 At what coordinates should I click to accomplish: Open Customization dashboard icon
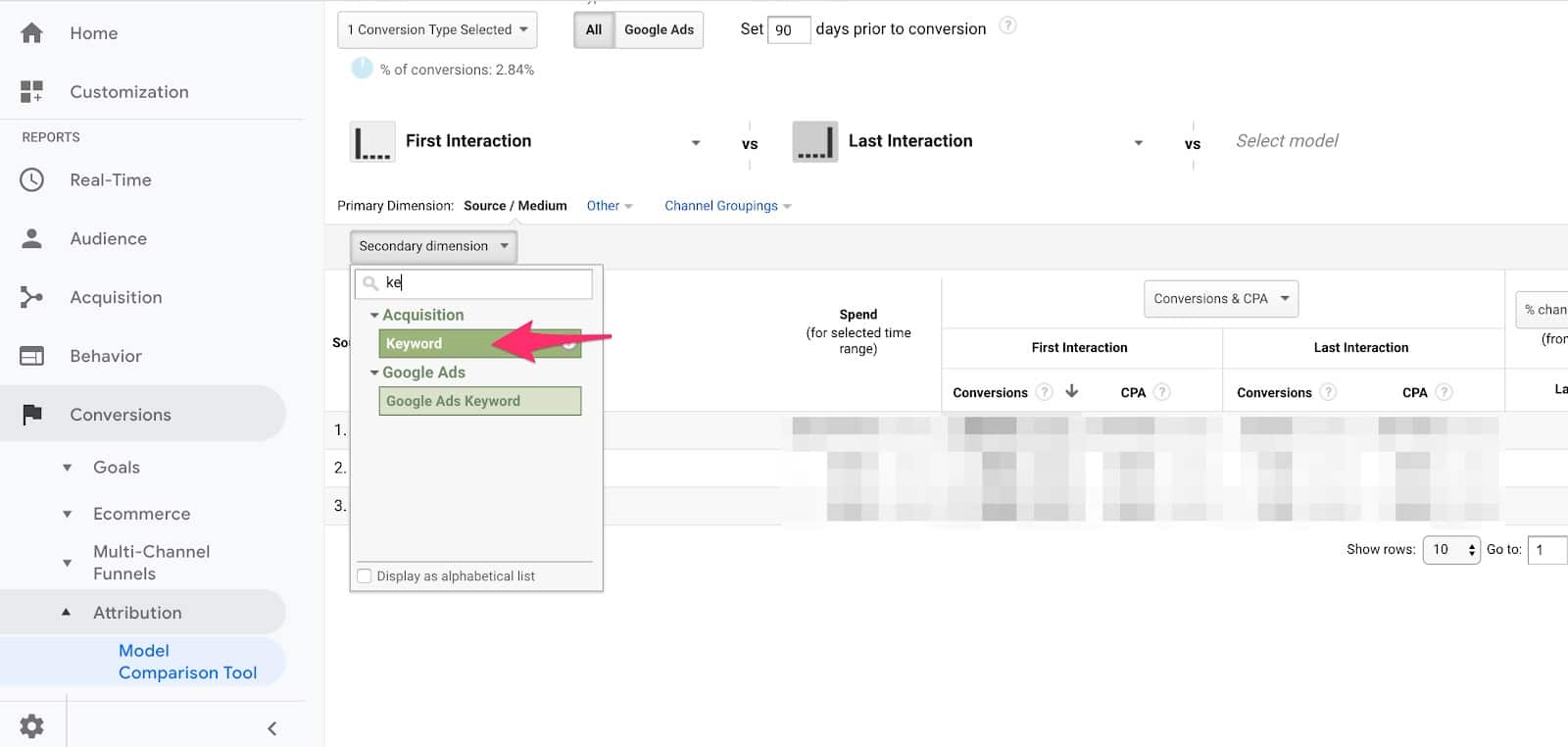(x=31, y=92)
